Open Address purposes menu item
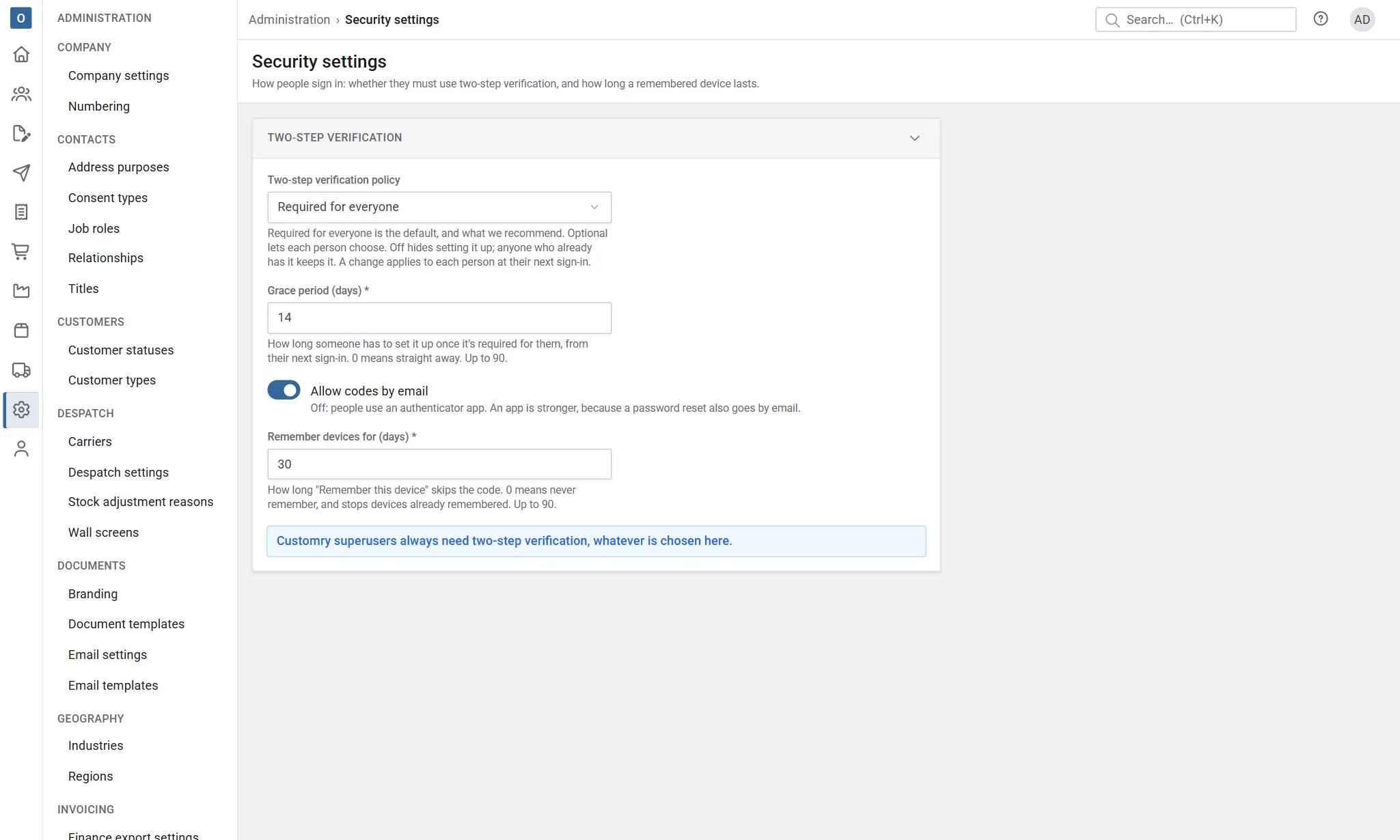 coord(119,167)
